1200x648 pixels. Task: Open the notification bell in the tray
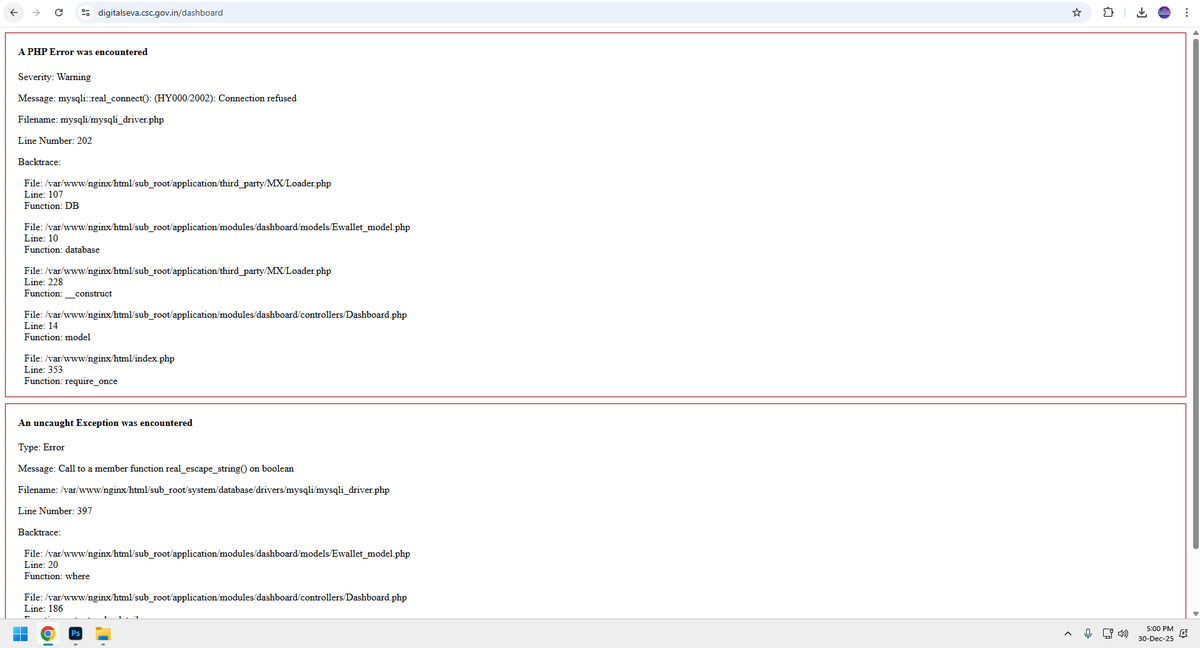tap(1185, 634)
